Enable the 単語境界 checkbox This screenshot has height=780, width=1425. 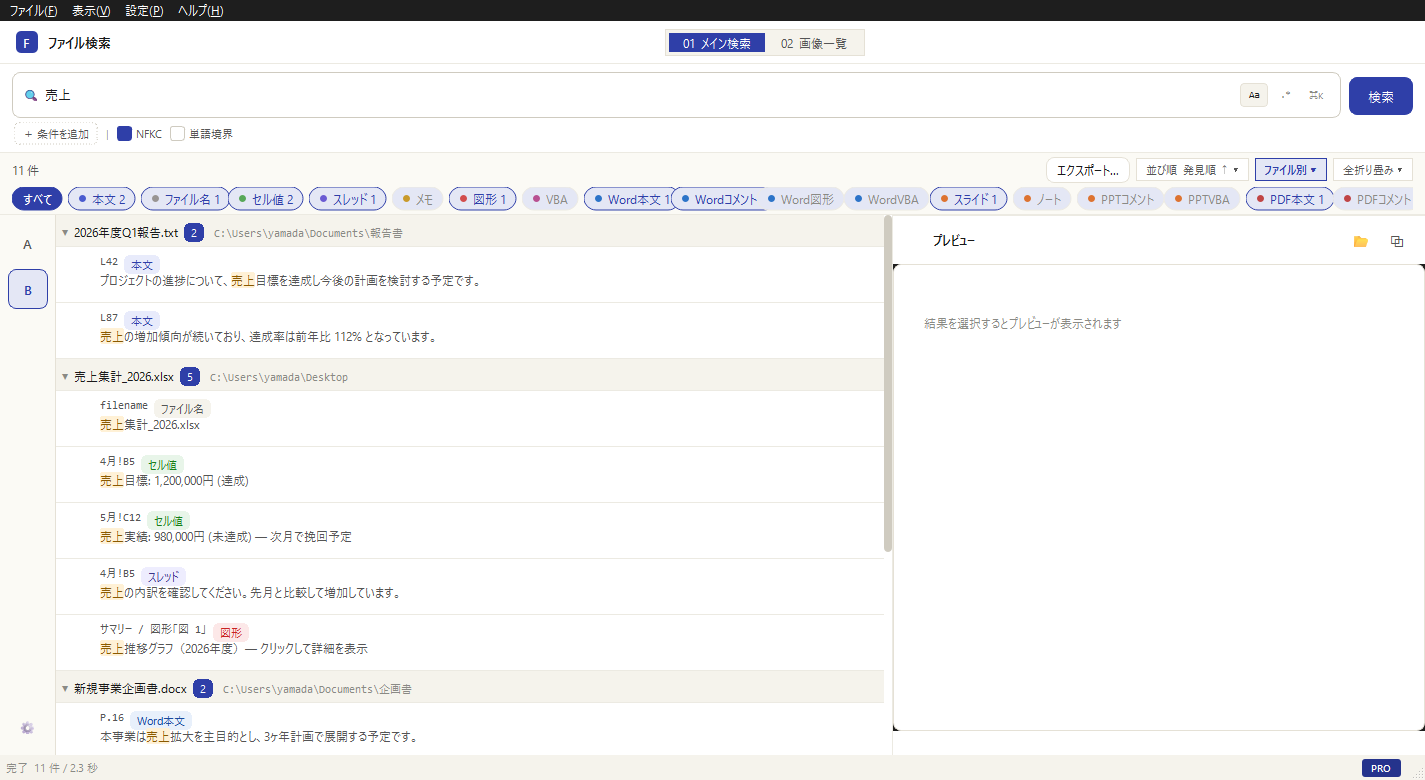pos(178,133)
